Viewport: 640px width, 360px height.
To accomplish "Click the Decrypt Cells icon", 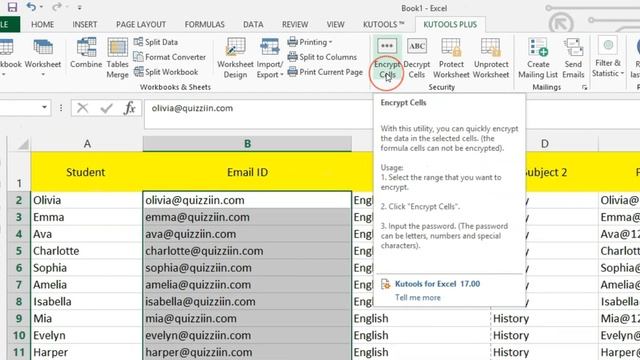I will [x=417, y=58].
